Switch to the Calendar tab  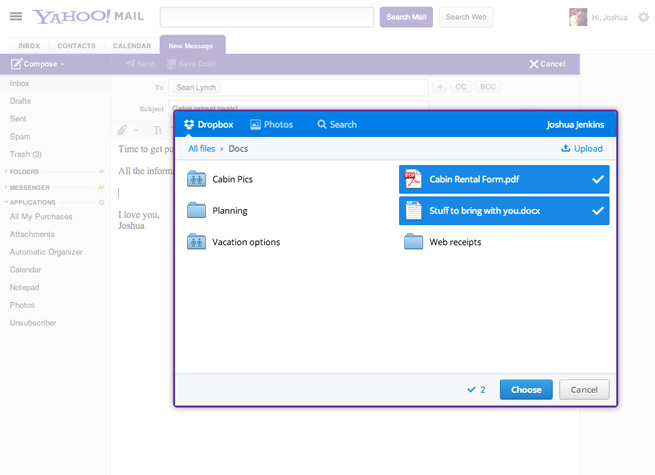point(132,46)
